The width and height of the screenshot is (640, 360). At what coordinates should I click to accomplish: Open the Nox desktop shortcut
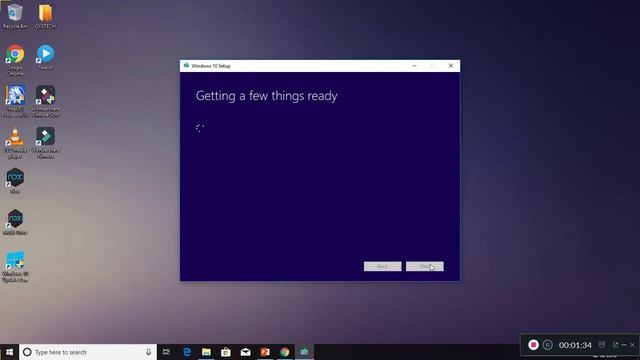(x=15, y=180)
